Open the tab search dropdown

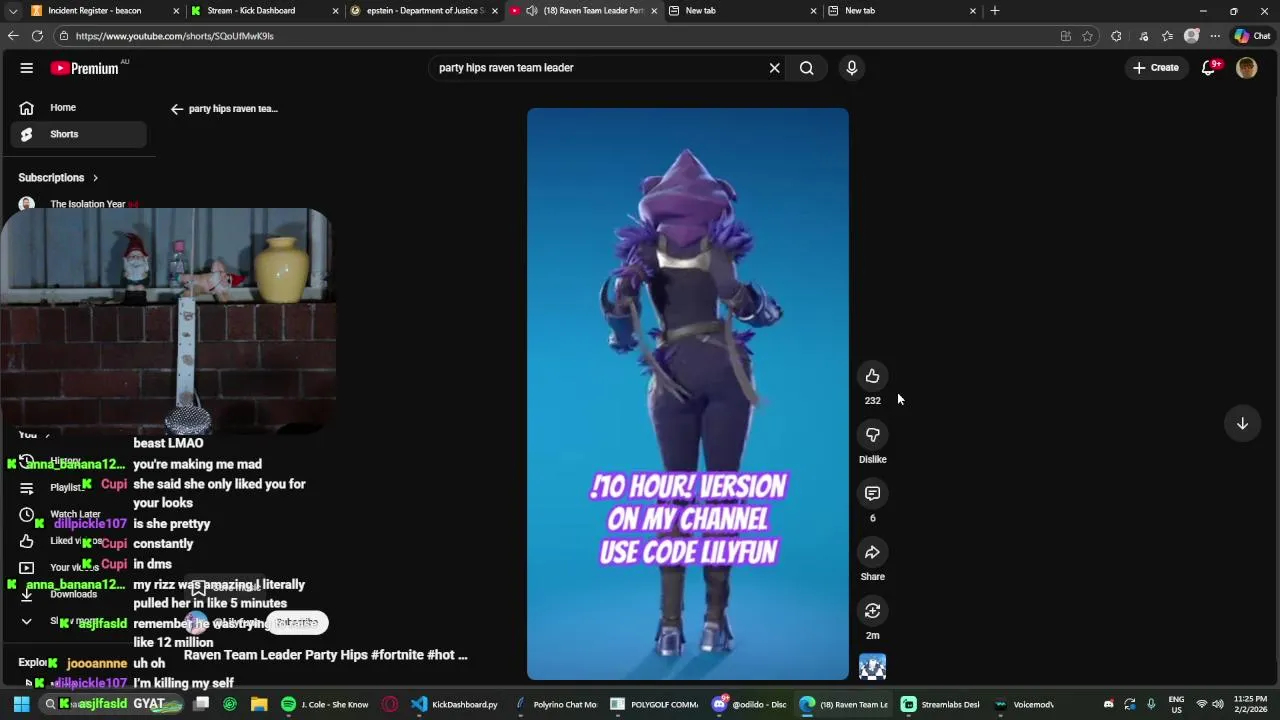13,11
